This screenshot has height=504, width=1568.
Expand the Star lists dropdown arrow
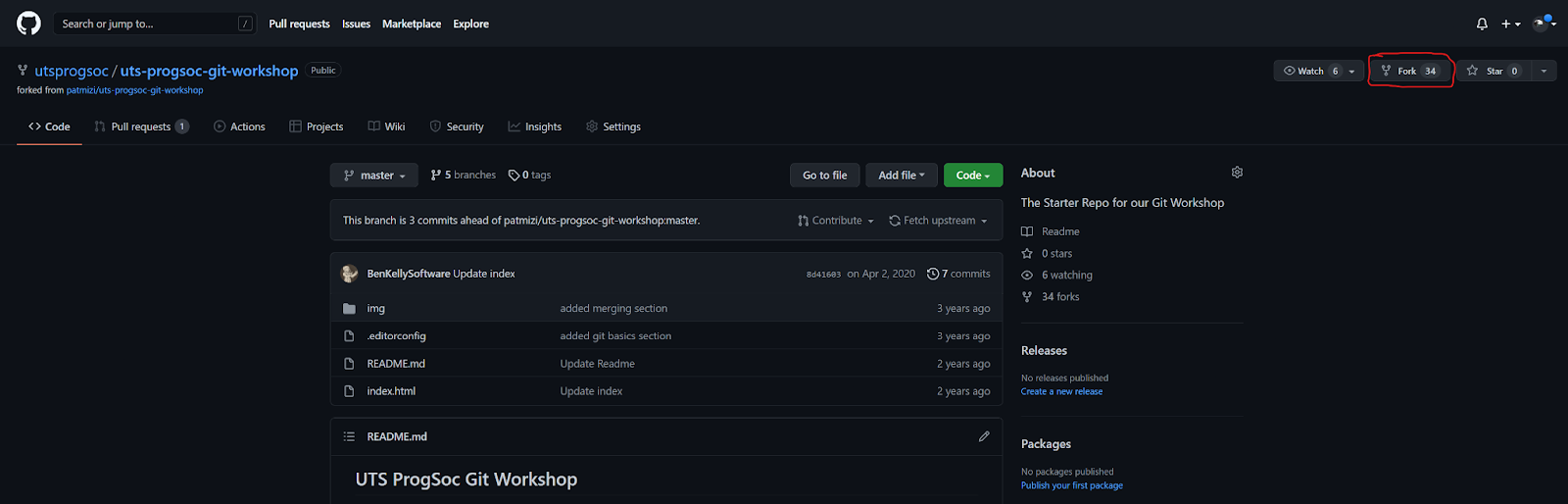pyautogui.click(x=1543, y=71)
